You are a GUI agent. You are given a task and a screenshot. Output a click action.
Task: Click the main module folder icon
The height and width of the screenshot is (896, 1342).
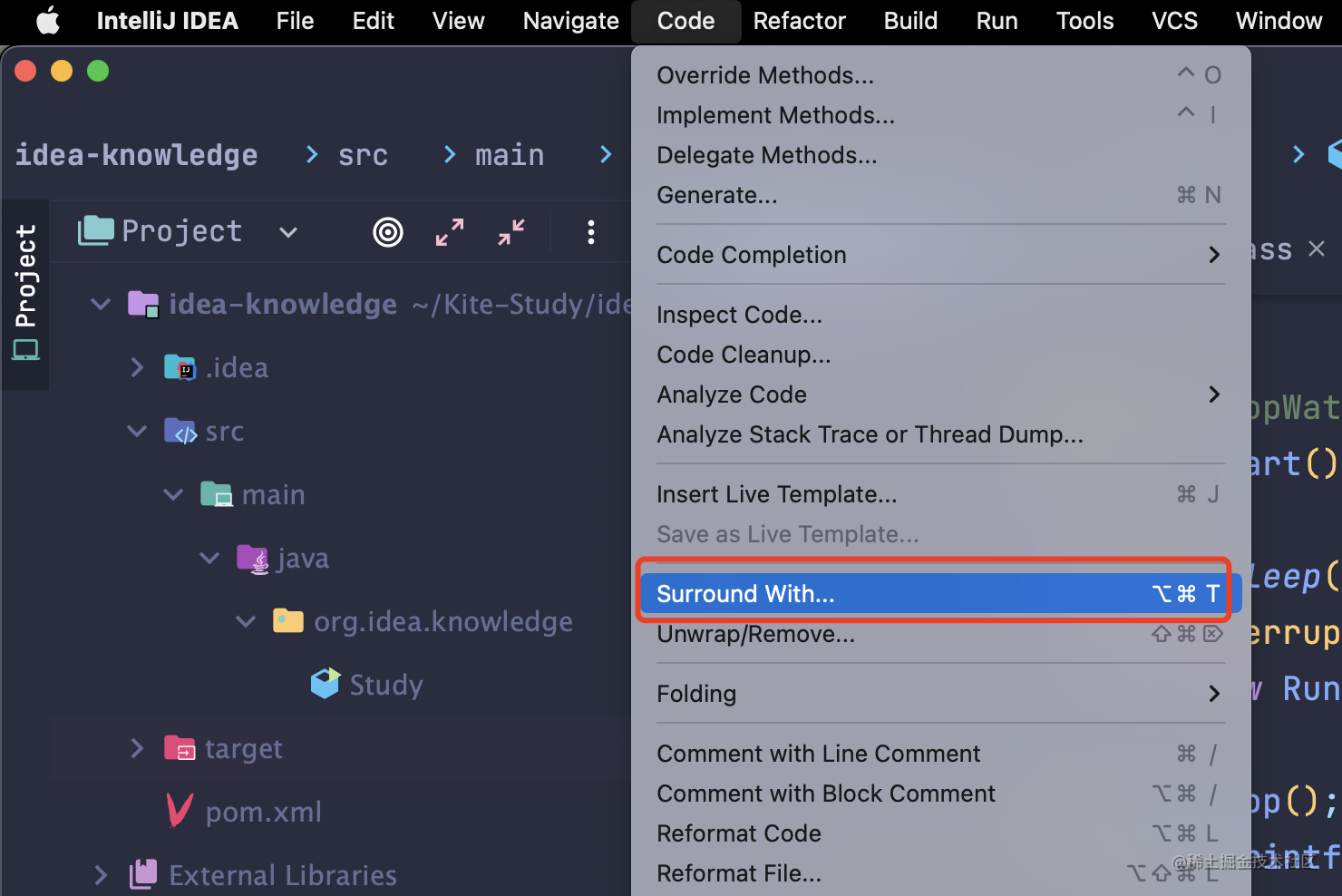tap(216, 494)
